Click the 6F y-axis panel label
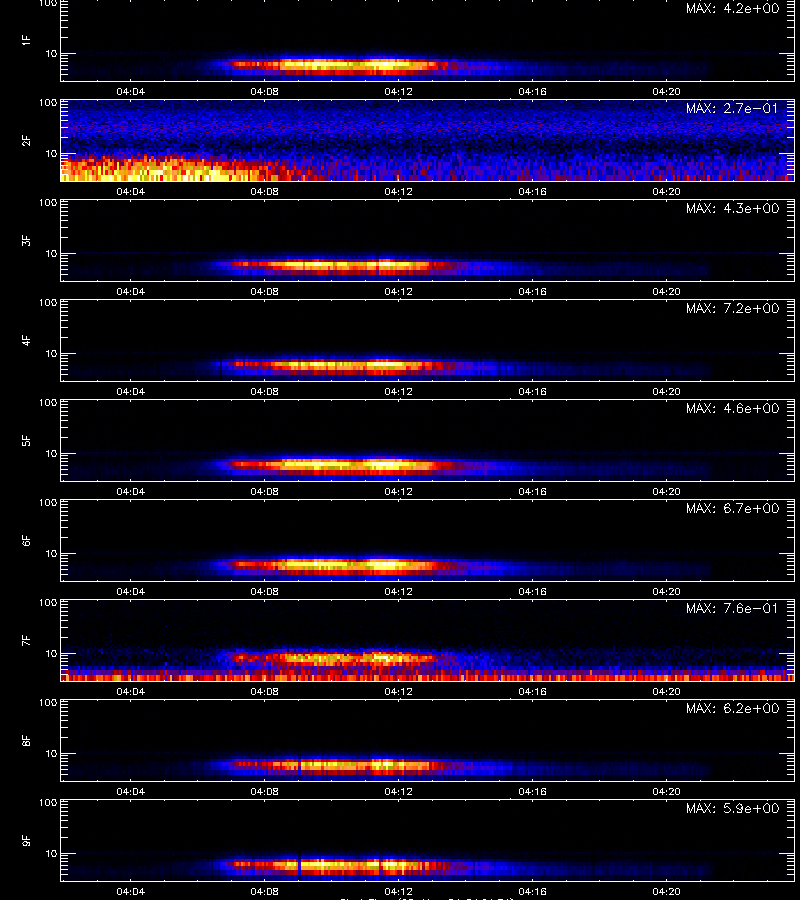Image resolution: width=800 pixels, height=900 pixels. tap(26, 540)
